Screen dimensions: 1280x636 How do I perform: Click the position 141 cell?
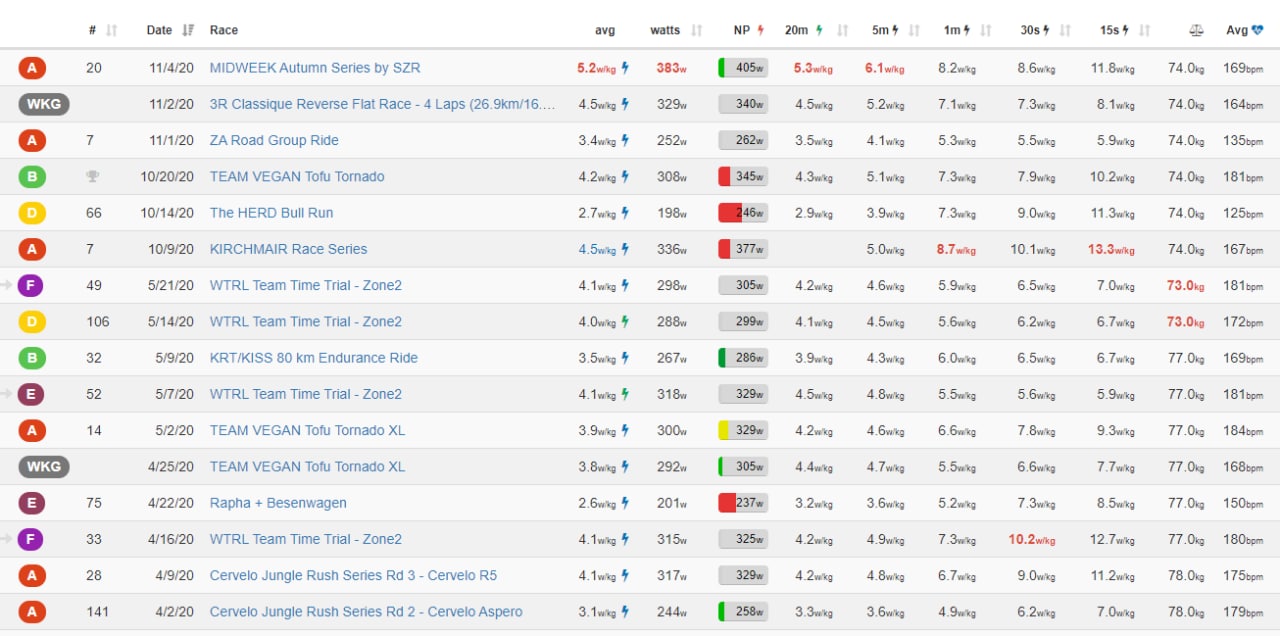click(98, 612)
